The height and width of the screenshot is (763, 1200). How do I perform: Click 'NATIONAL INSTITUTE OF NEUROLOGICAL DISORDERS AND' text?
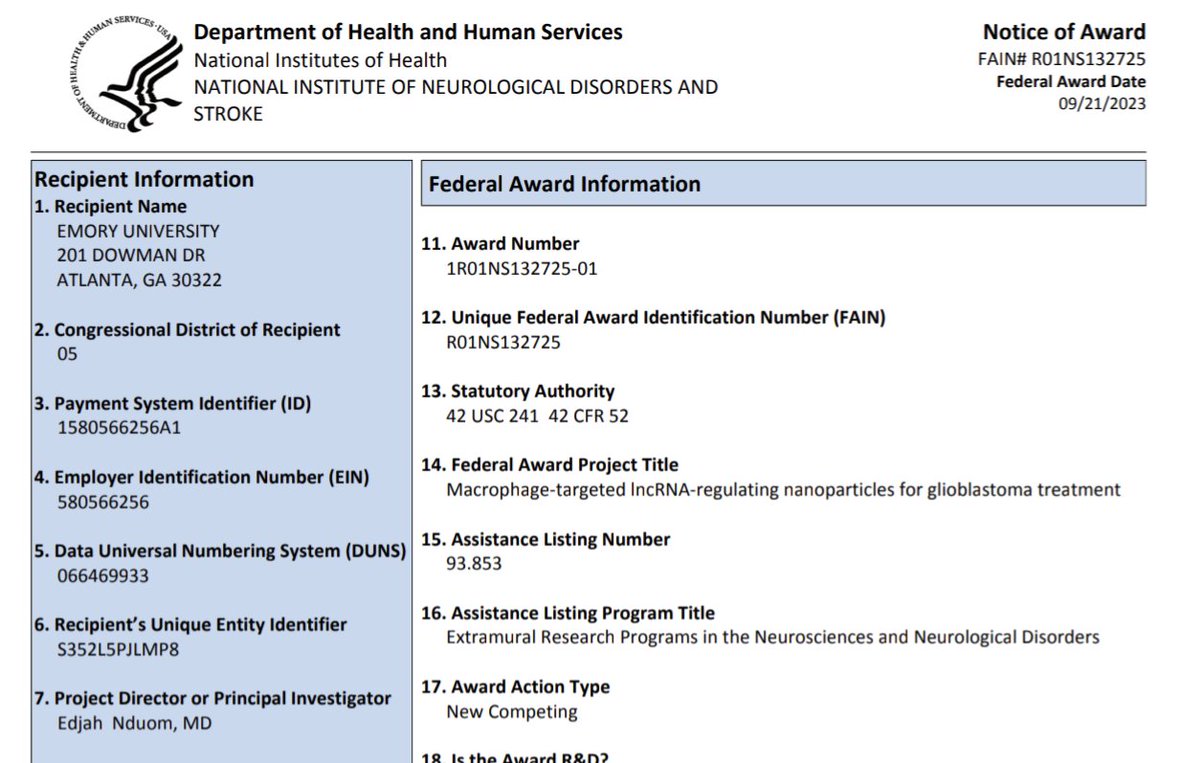click(455, 87)
